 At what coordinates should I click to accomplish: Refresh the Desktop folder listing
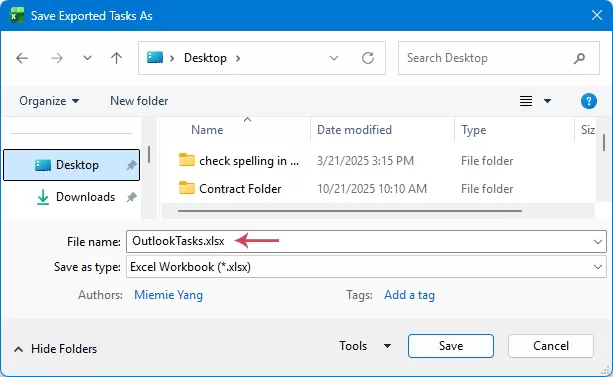pos(368,58)
